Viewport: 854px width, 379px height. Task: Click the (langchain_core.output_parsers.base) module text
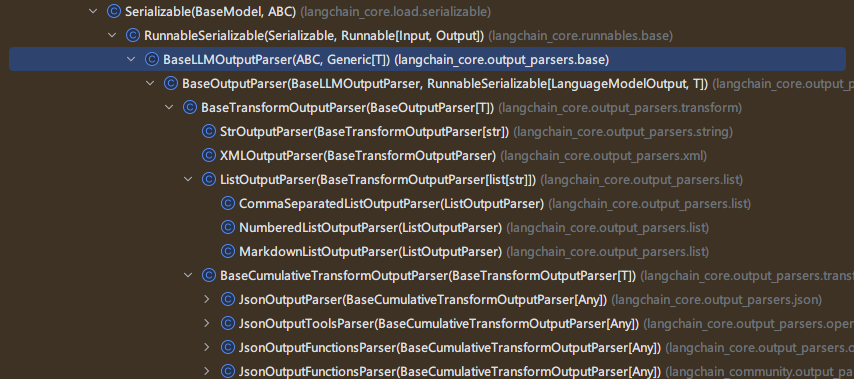coord(501,60)
